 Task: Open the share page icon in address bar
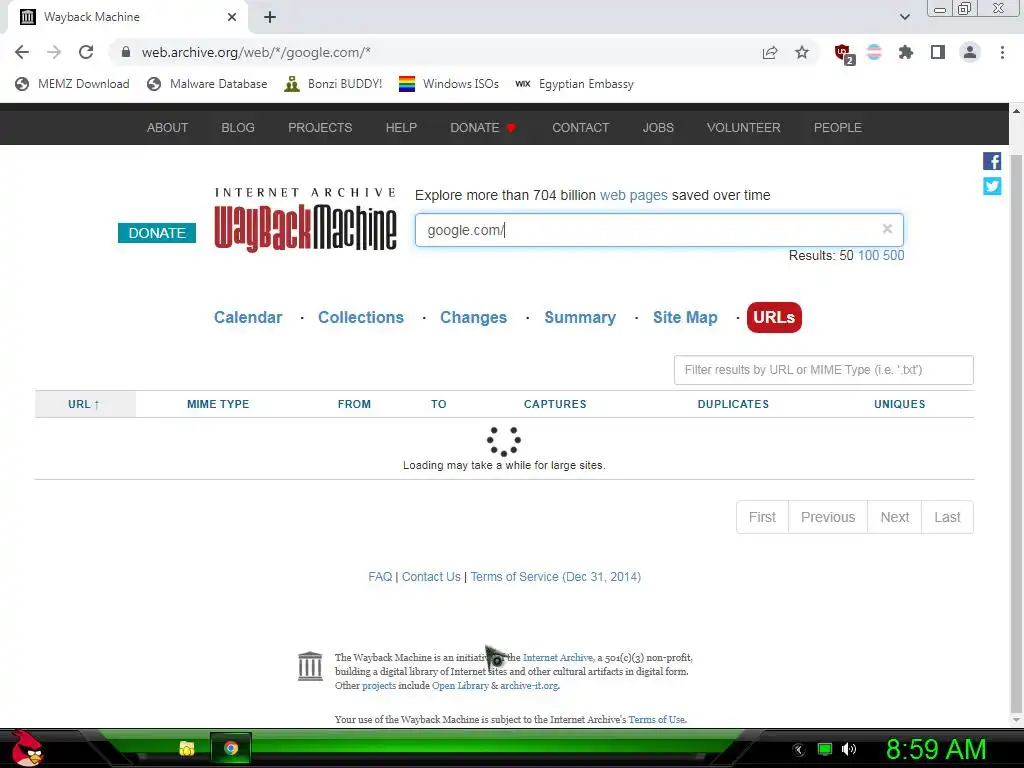770,52
